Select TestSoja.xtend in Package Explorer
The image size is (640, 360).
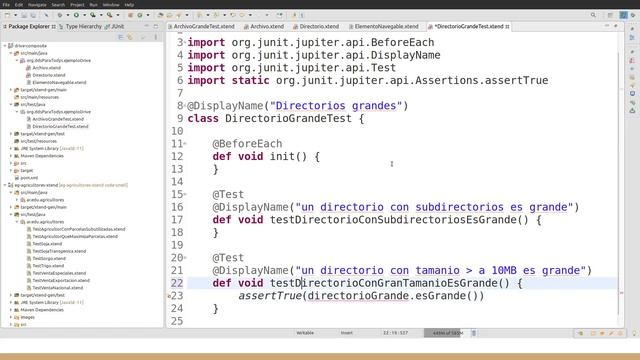[47, 244]
